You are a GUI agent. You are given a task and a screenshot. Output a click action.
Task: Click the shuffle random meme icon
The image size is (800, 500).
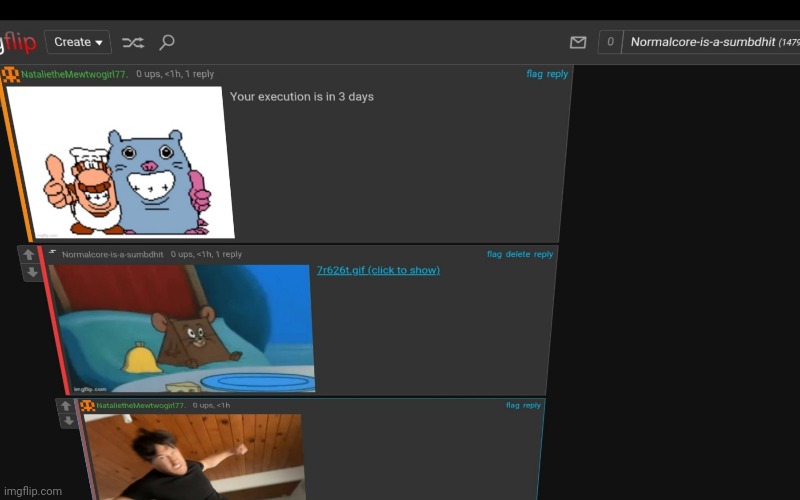(x=133, y=42)
